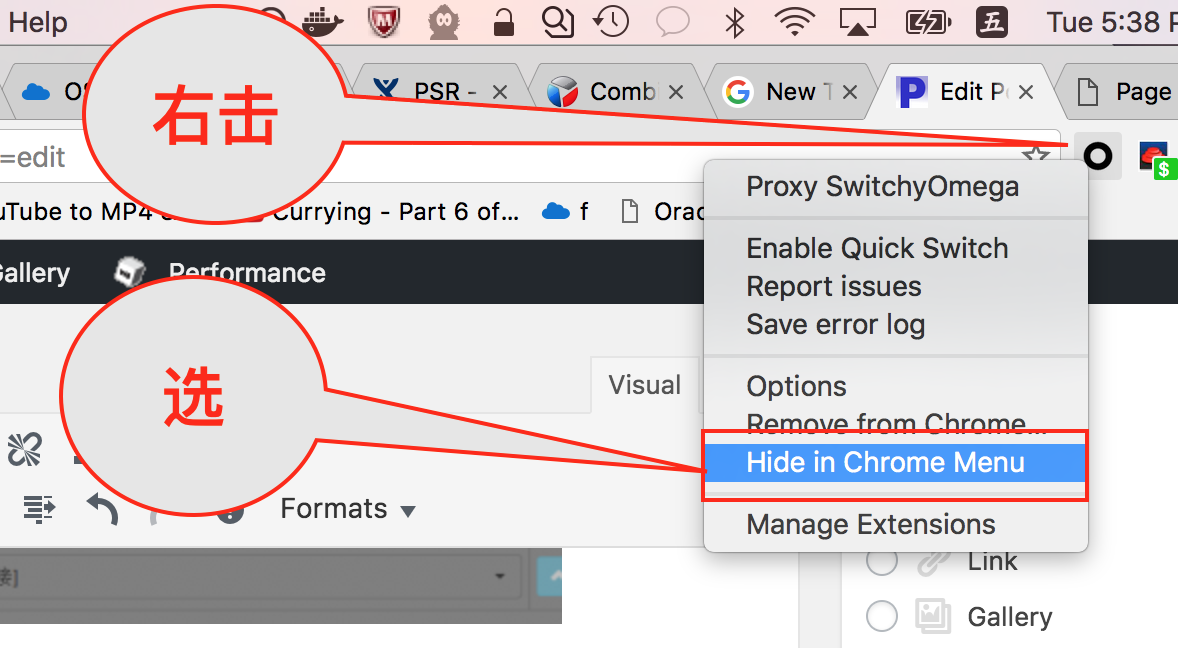
Task: Click Manage Extensions menu entry
Action: pos(871,524)
